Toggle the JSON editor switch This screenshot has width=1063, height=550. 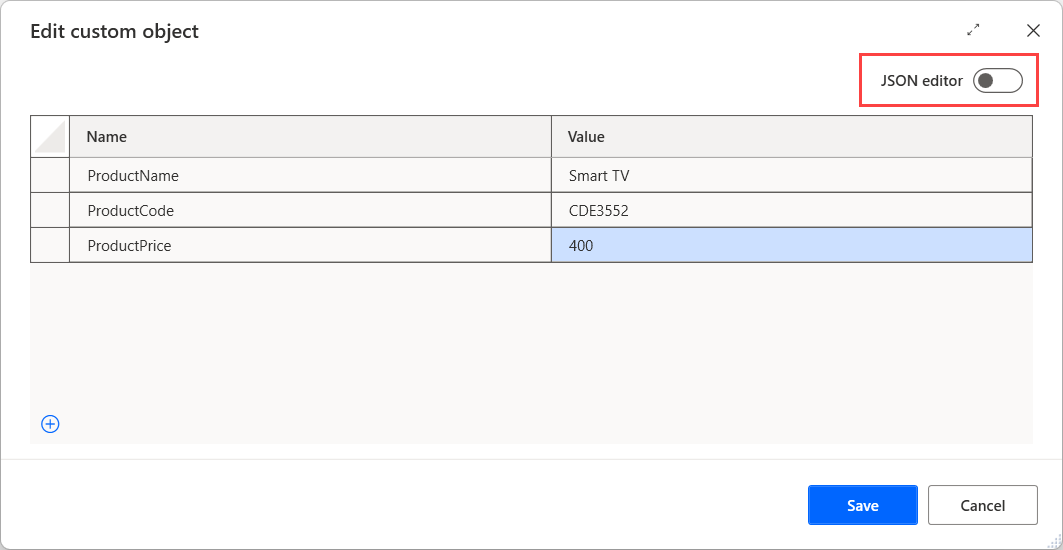point(997,81)
